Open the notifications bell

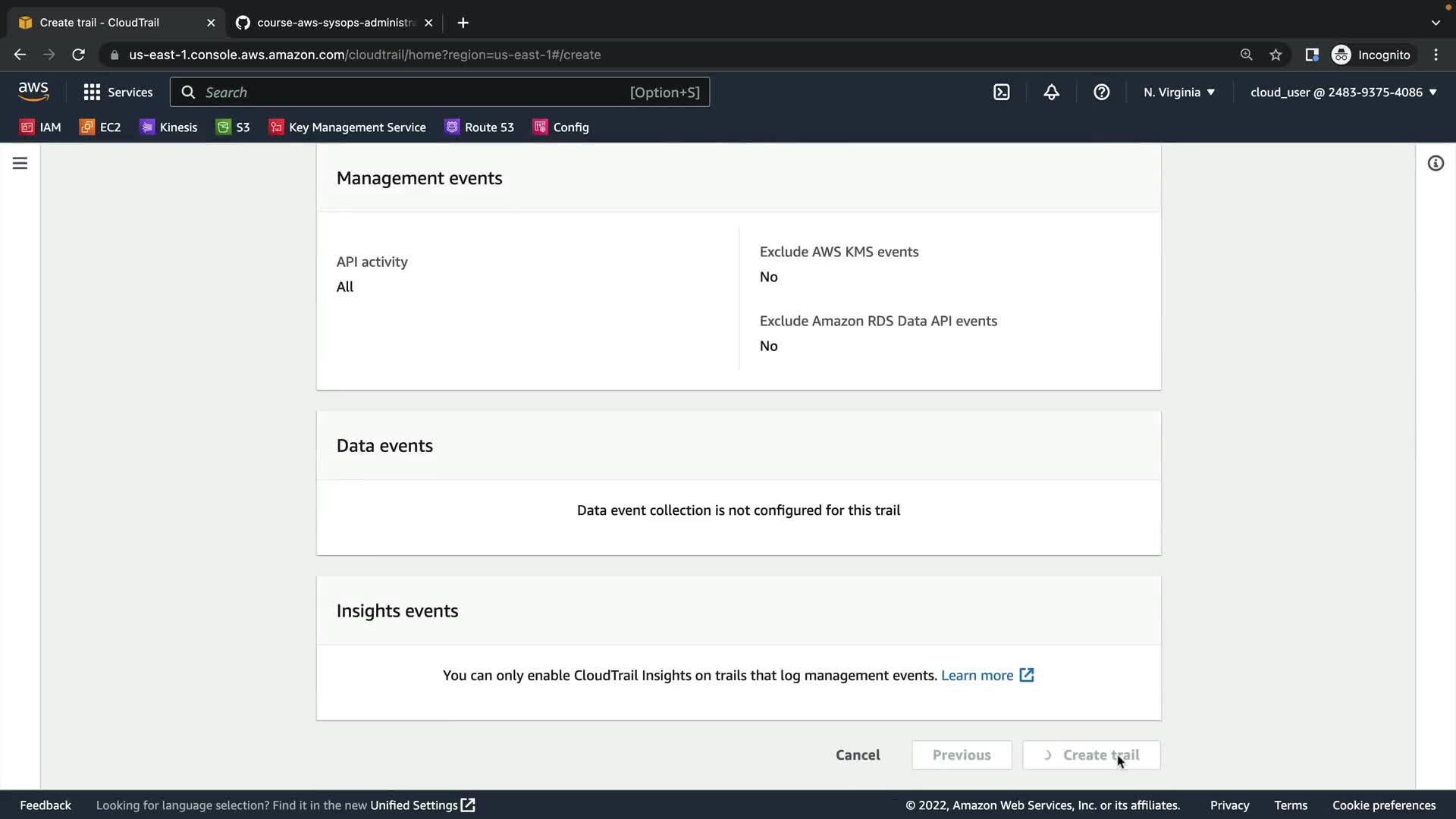tap(1051, 92)
